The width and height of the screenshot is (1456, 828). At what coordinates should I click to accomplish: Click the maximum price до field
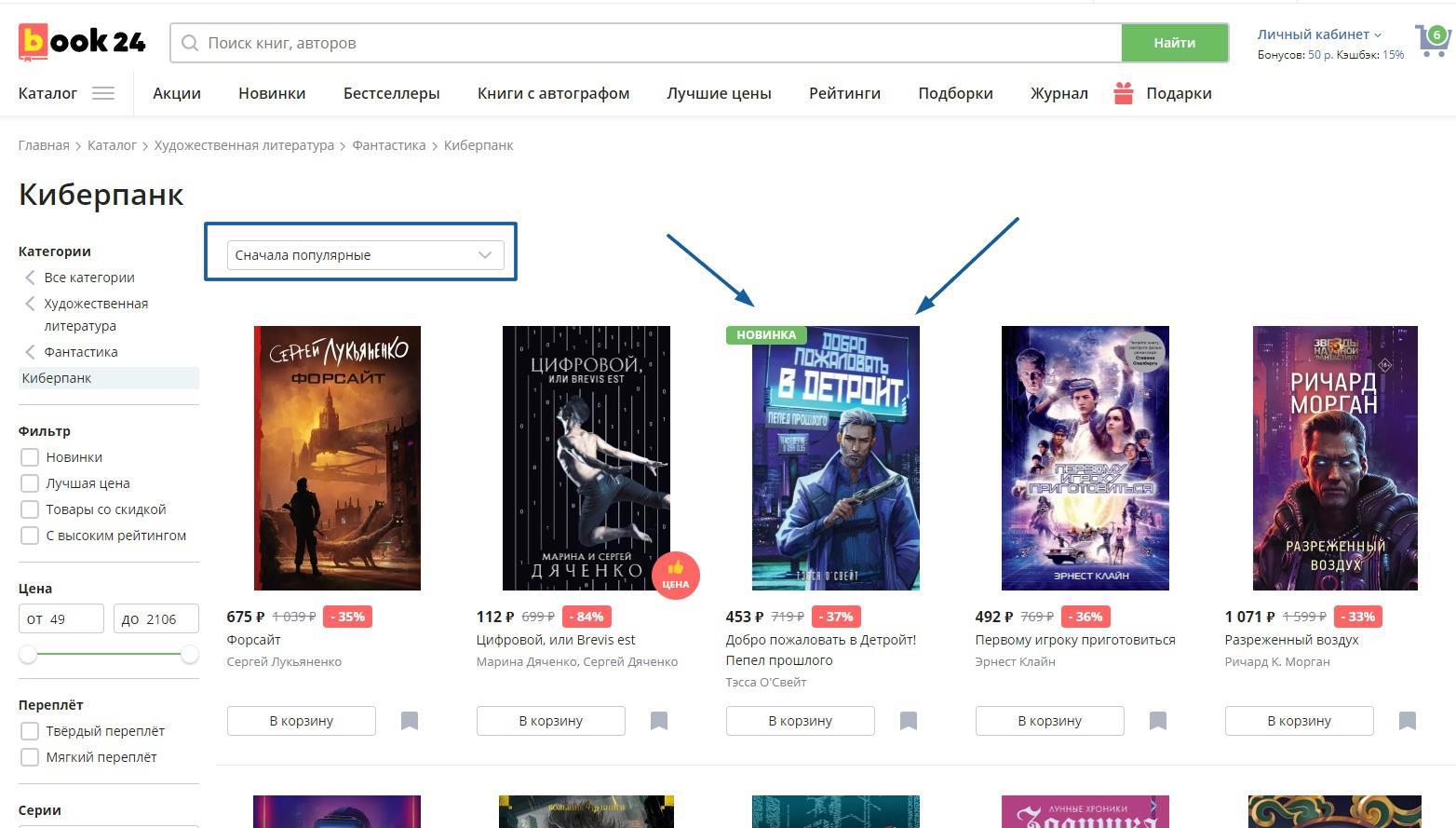point(156,618)
